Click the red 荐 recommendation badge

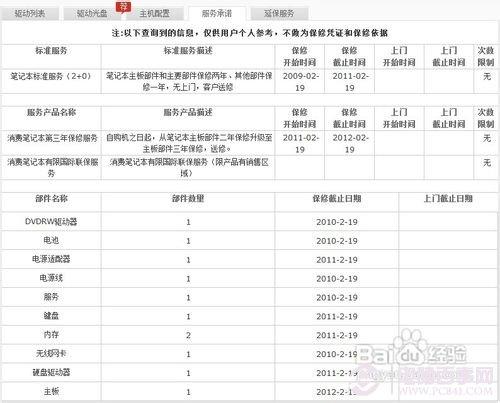pos(123,7)
